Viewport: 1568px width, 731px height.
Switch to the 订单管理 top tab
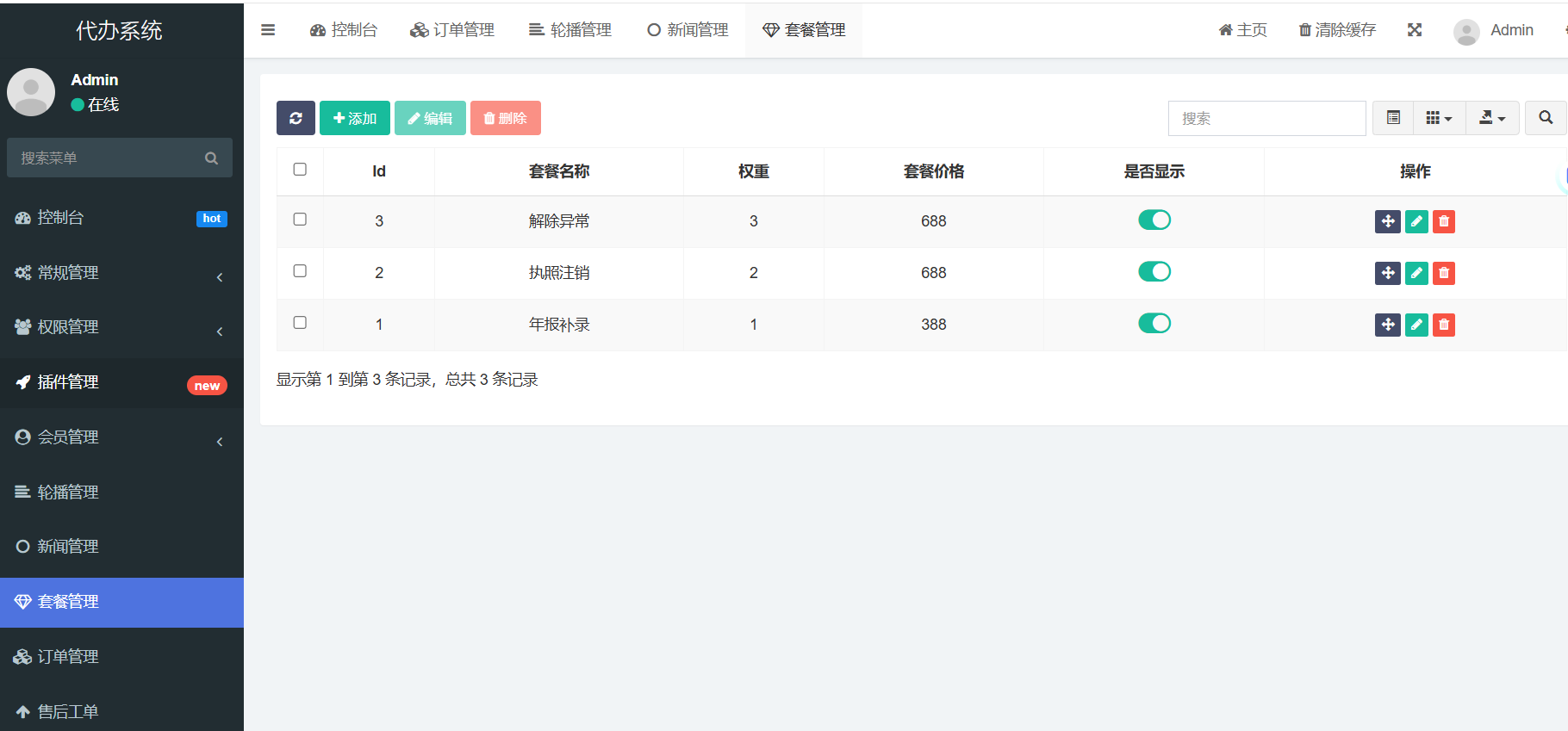(x=452, y=30)
